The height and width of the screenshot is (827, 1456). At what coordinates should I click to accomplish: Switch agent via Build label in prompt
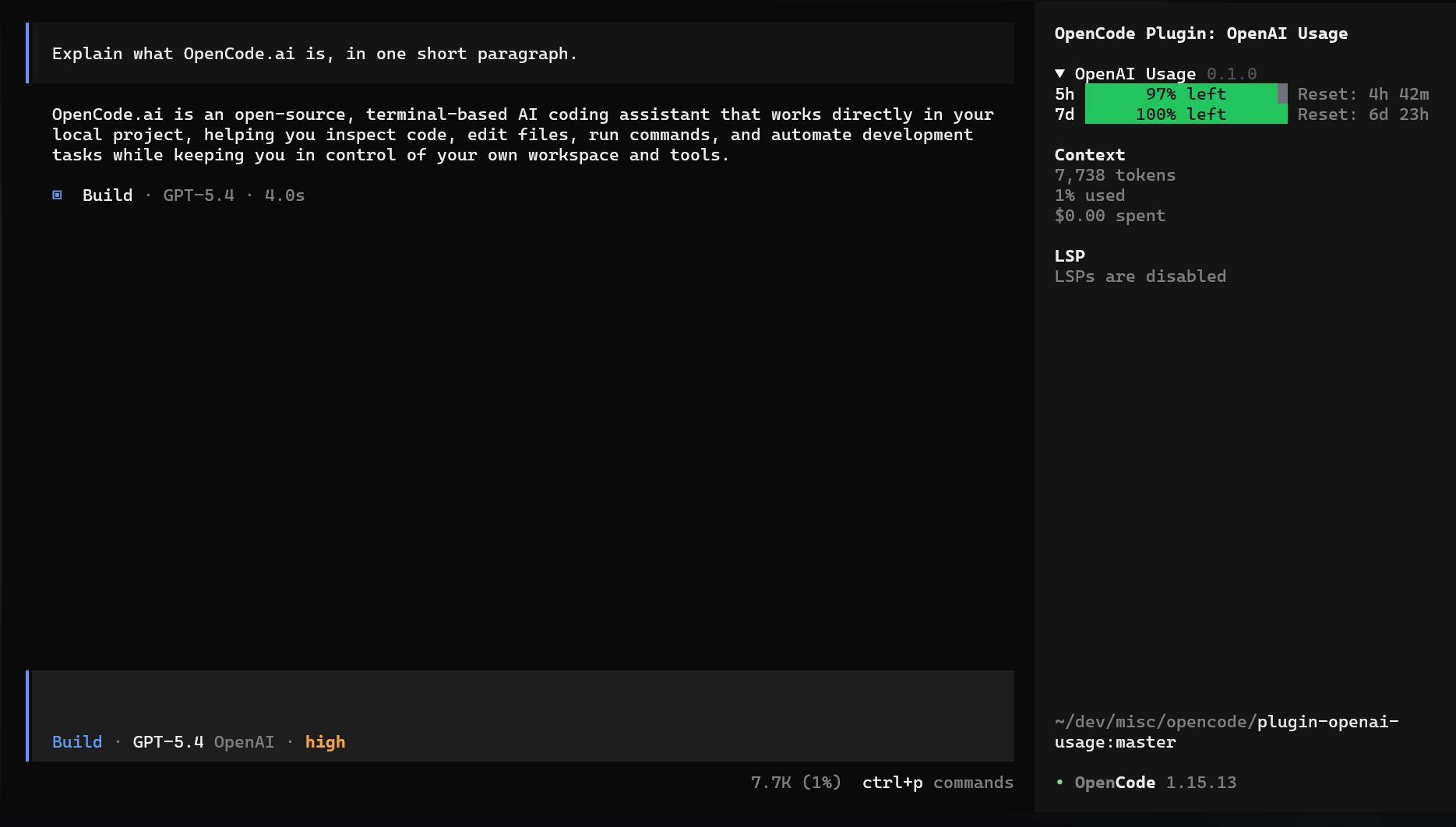point(77,741)
